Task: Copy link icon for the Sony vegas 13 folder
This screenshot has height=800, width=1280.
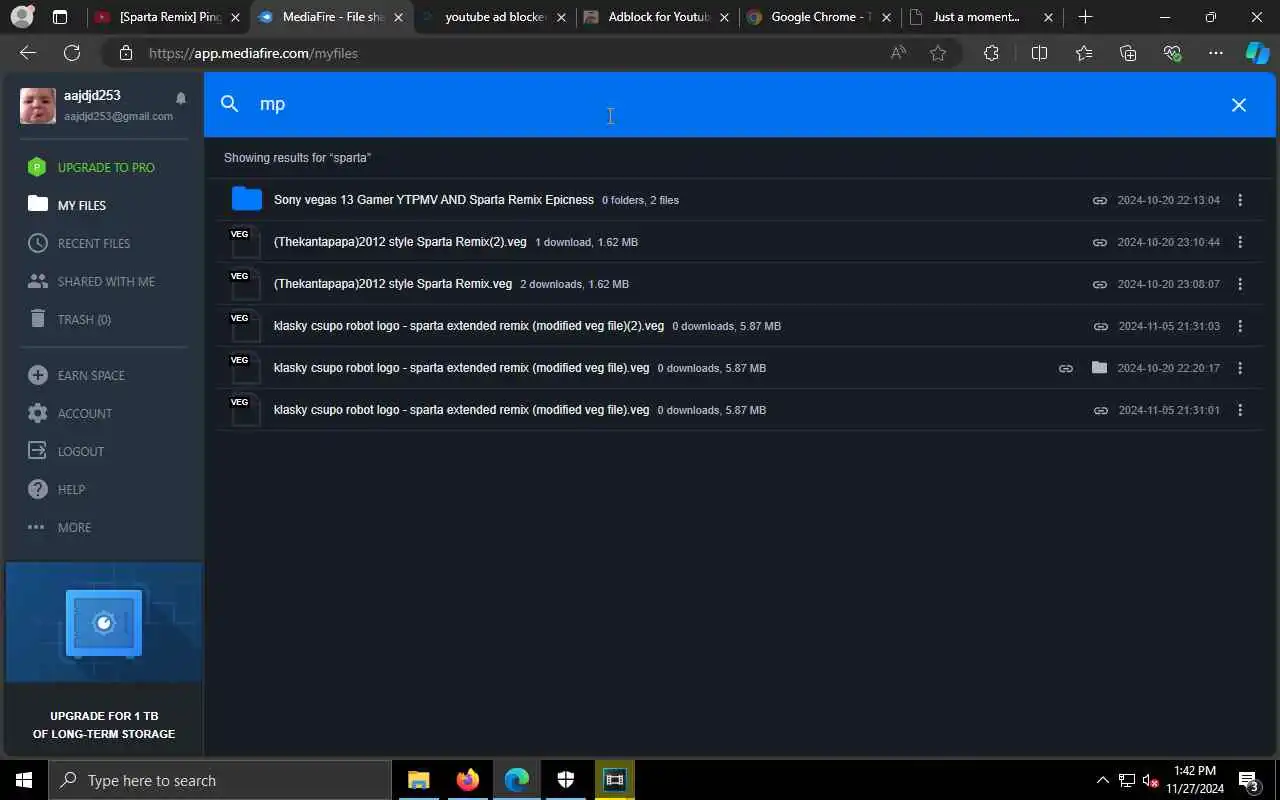Action: pos(1099,200)
